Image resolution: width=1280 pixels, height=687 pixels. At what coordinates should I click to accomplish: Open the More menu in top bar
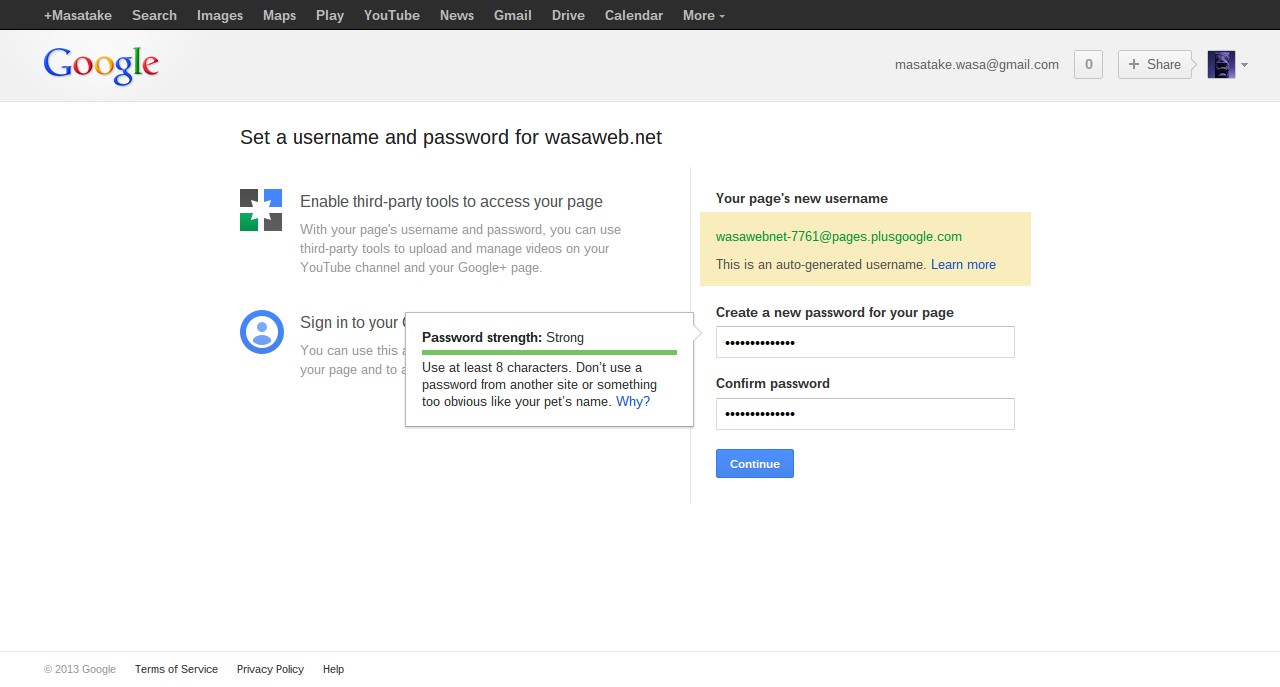pyautogui.click(x=704, y=15)
